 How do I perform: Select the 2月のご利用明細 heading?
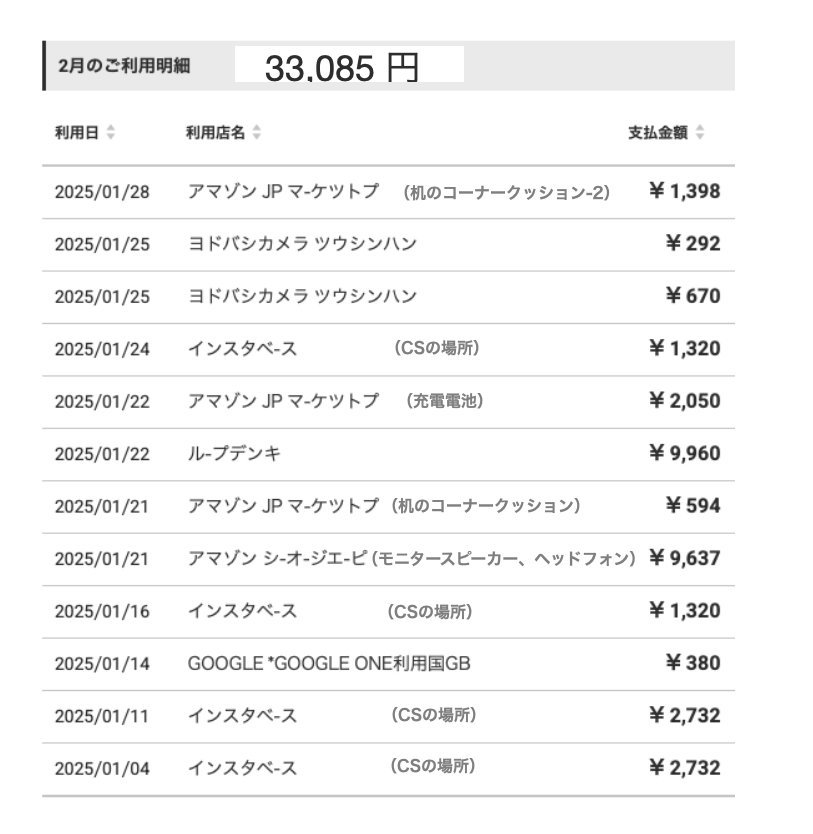[x=124, y=67]
